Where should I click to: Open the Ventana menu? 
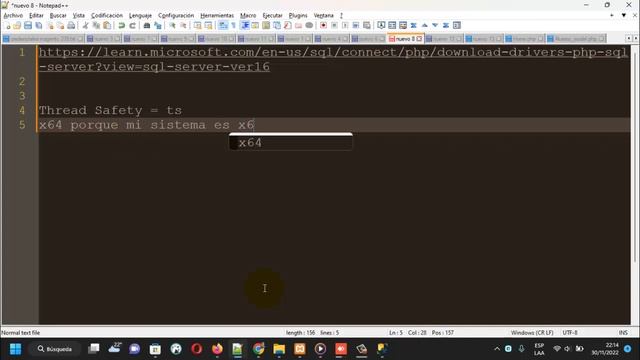tap(324, 16)
